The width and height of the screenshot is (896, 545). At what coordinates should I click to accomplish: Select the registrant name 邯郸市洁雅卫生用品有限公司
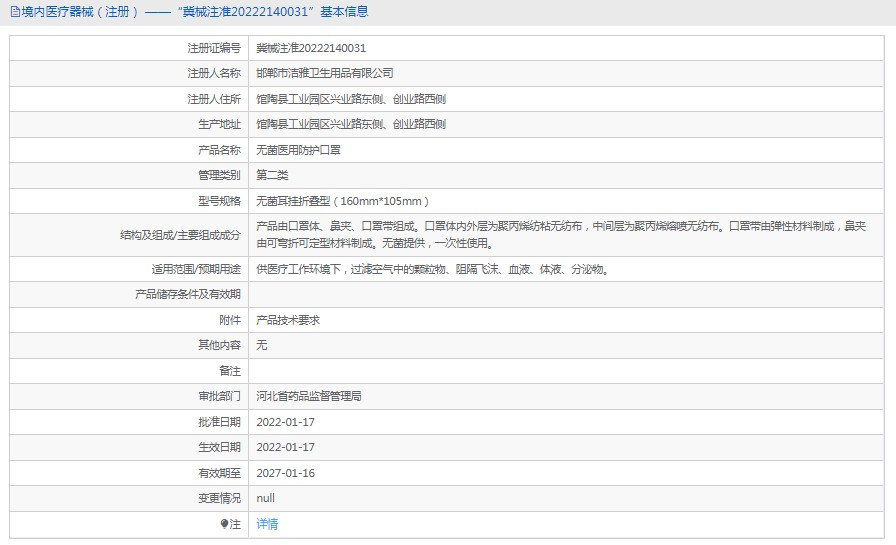pos(325,73)
